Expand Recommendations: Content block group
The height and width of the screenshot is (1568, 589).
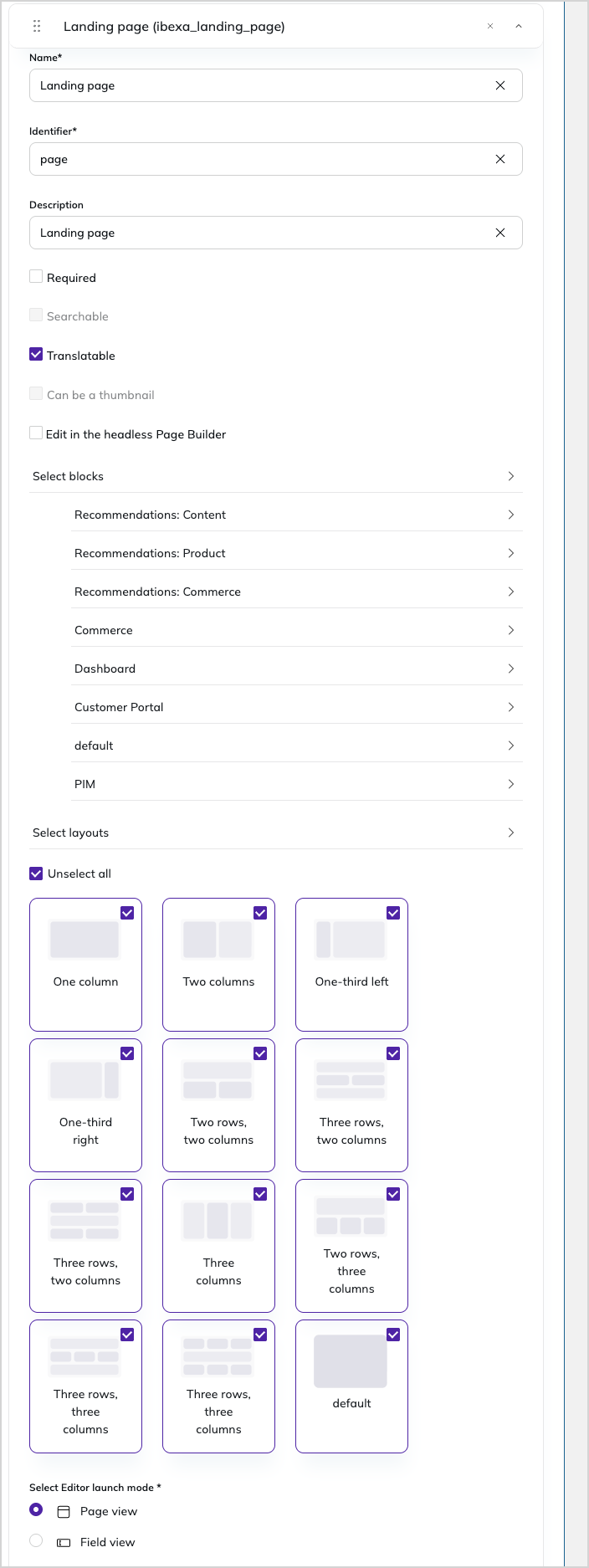tap(297, 515)
